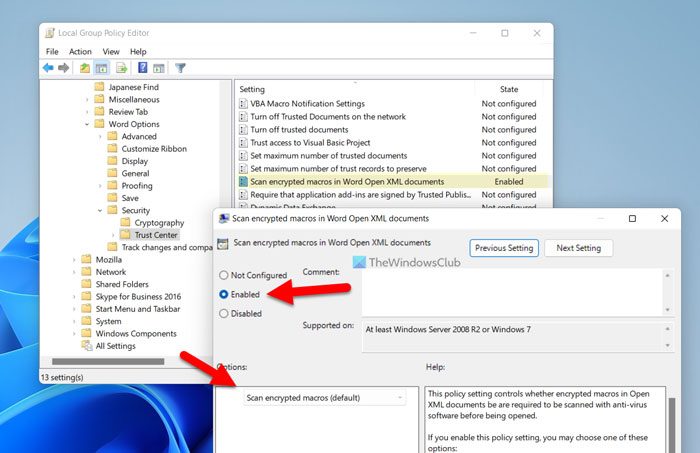Open the File menu
This screenshot has width=700, height=453.
(x=52, y=52)
